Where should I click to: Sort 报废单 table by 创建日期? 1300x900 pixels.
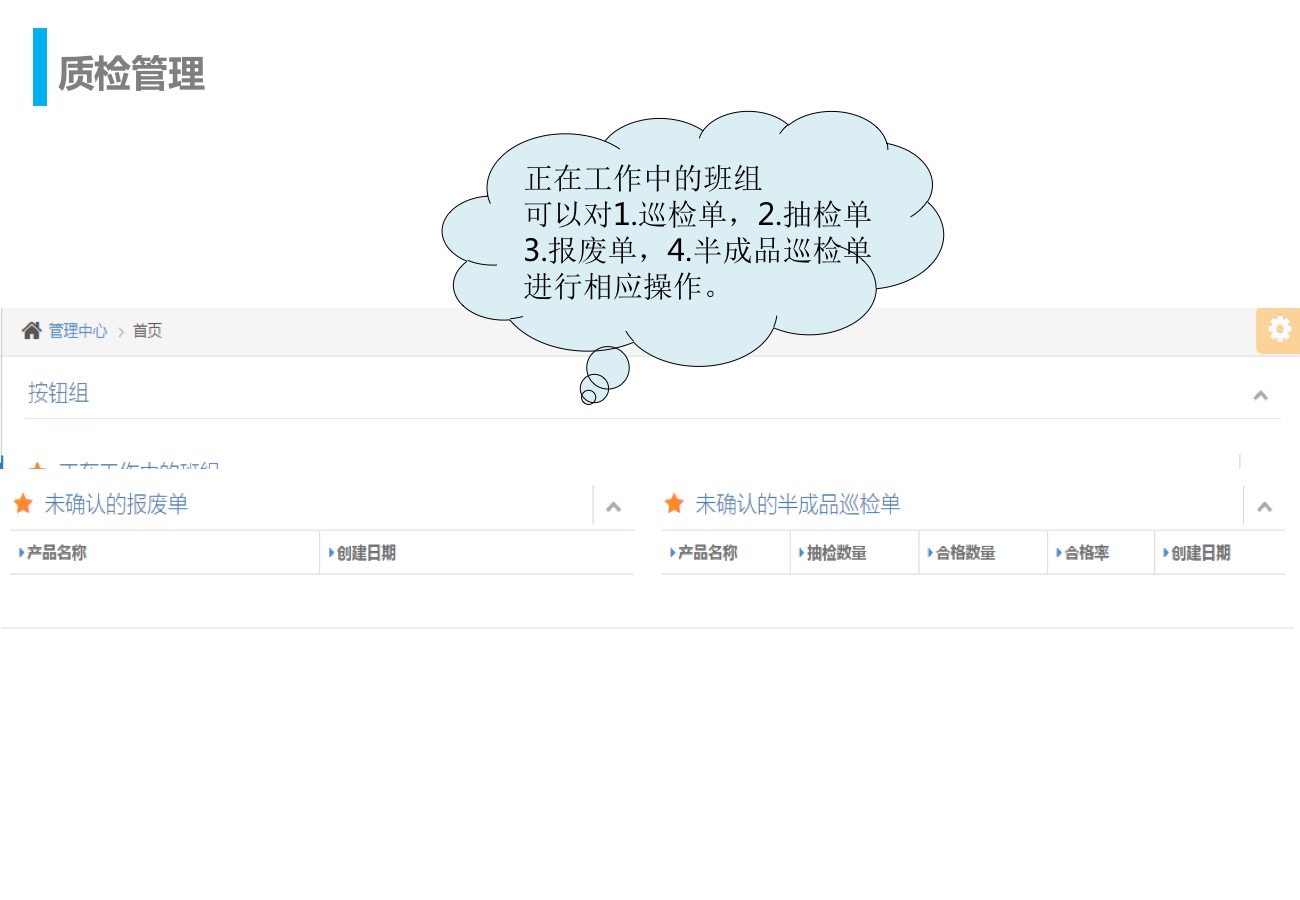point(366,553)
